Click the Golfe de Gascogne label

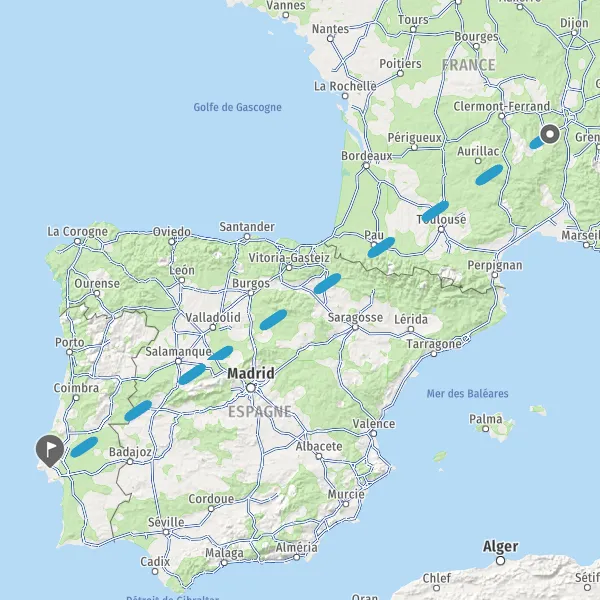click(237, 107)
